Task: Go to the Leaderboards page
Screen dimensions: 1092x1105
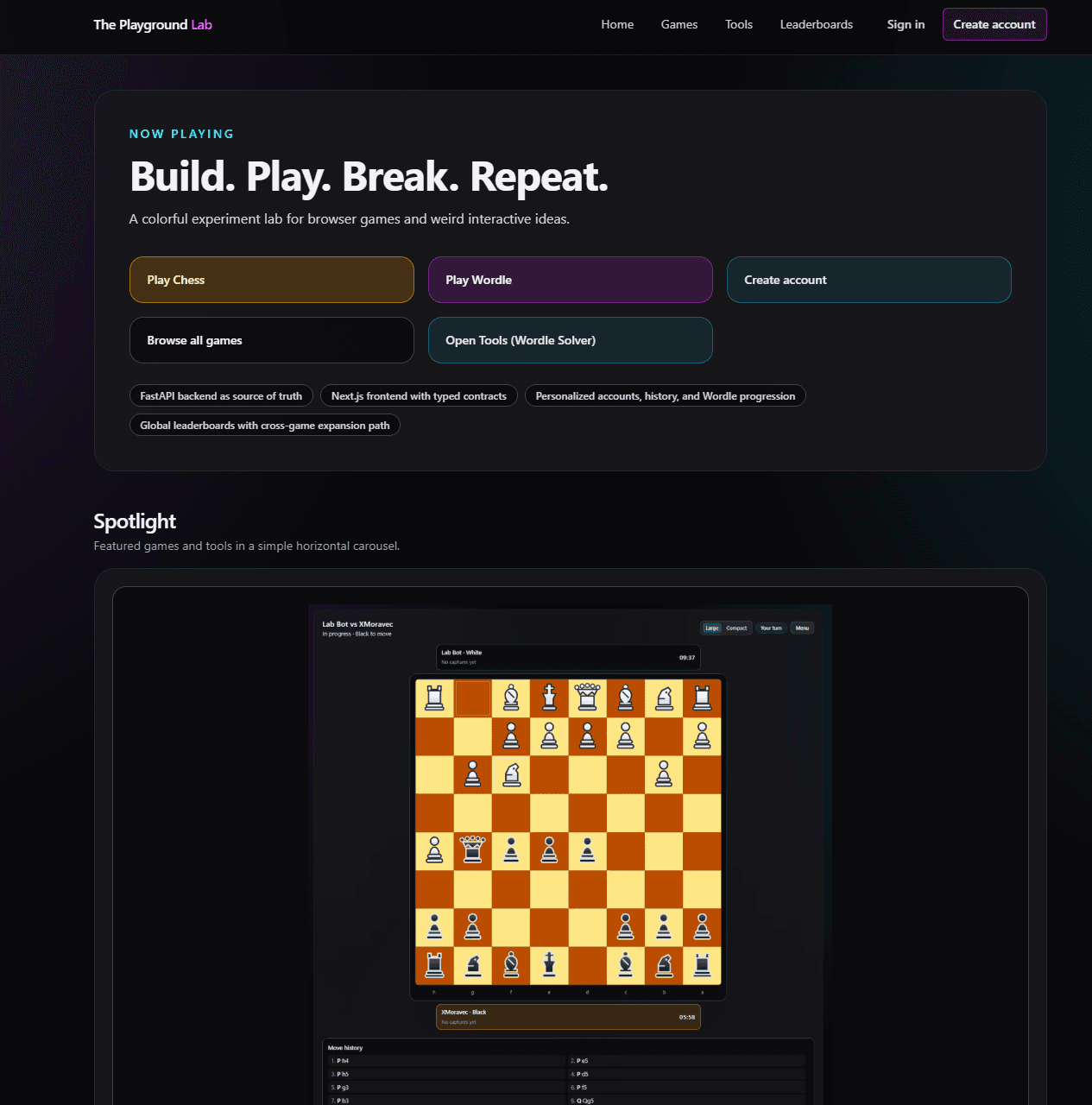Action: click(816, 24)
